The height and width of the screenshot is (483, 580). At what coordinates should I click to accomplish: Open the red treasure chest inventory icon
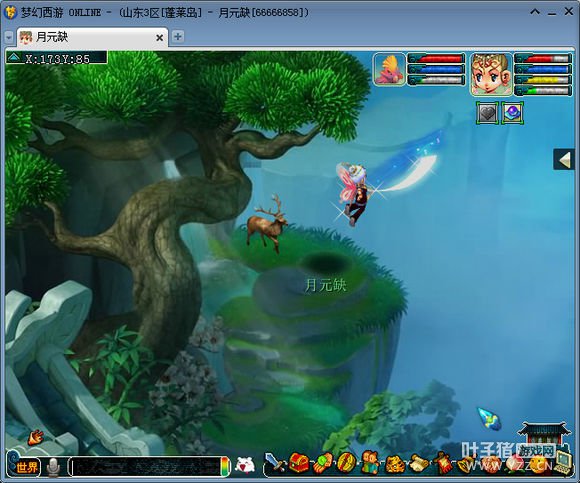coord(299,463)
